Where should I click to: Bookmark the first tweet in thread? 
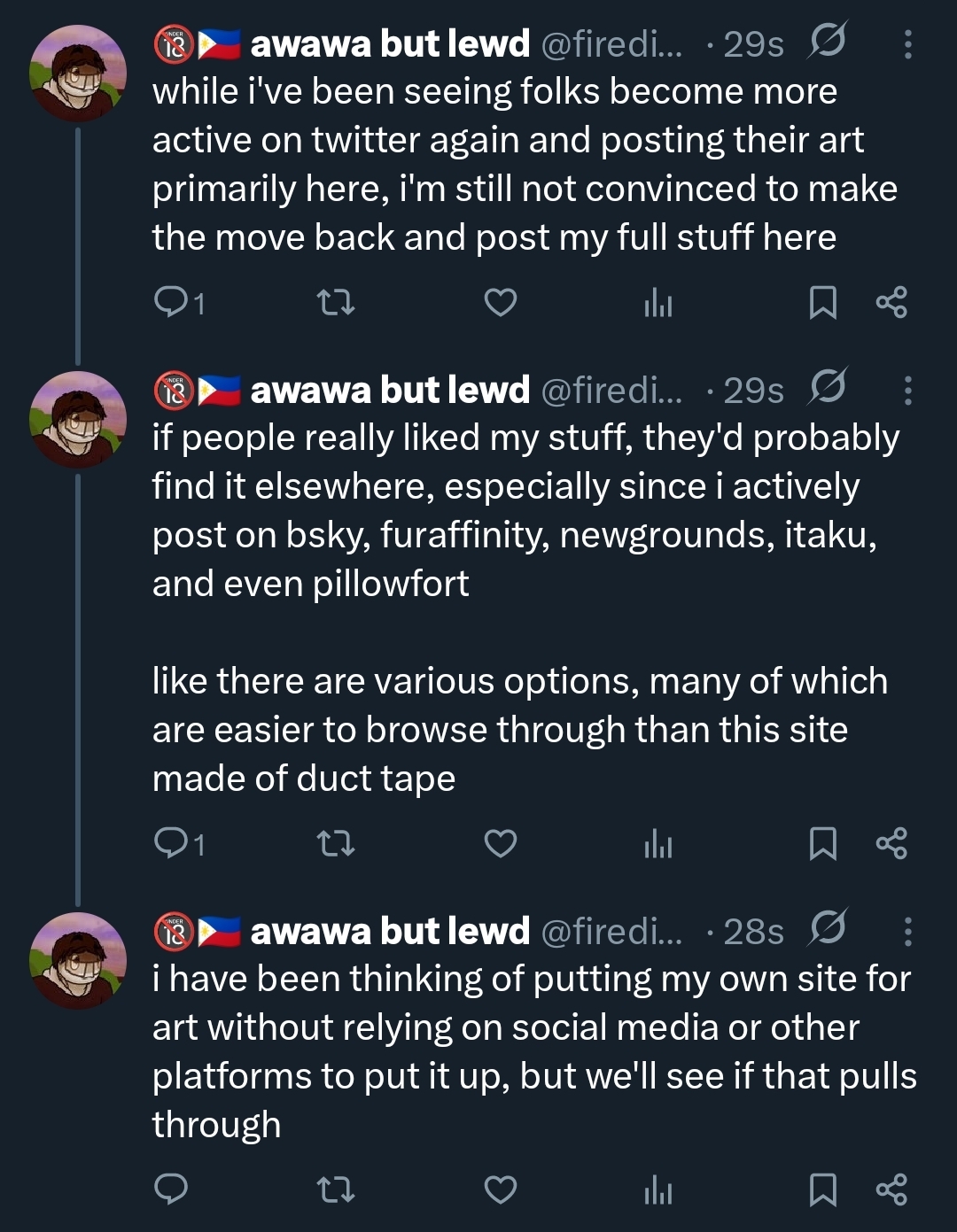(822, 303)
